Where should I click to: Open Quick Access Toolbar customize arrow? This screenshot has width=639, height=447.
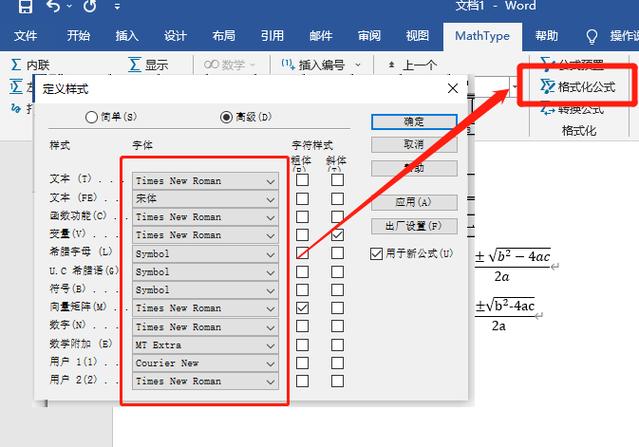[x=117, y=7]
